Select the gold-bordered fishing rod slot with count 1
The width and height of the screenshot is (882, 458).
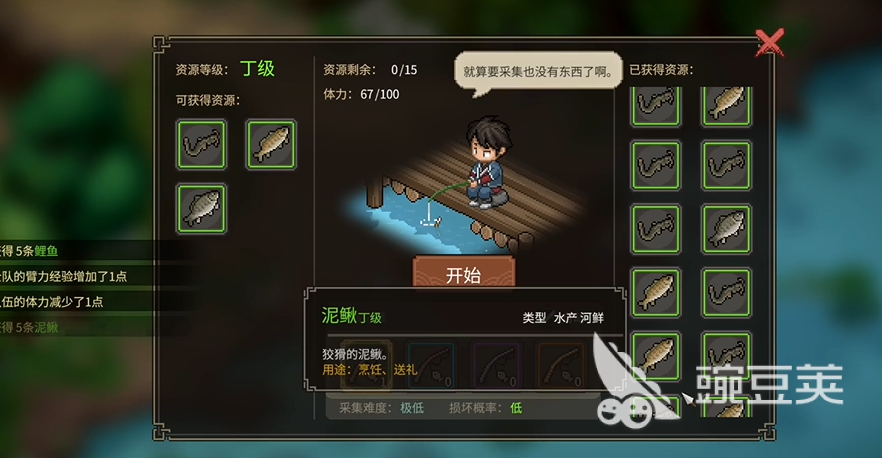tap(366, 366)
